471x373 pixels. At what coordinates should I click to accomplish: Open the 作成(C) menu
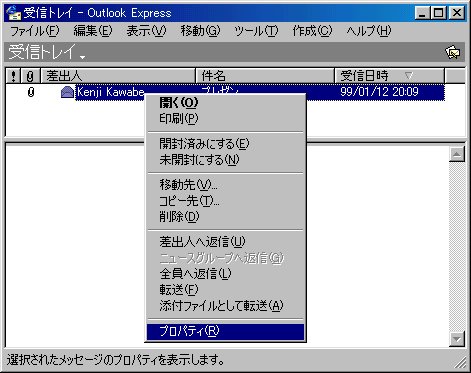tap(312, 31)
